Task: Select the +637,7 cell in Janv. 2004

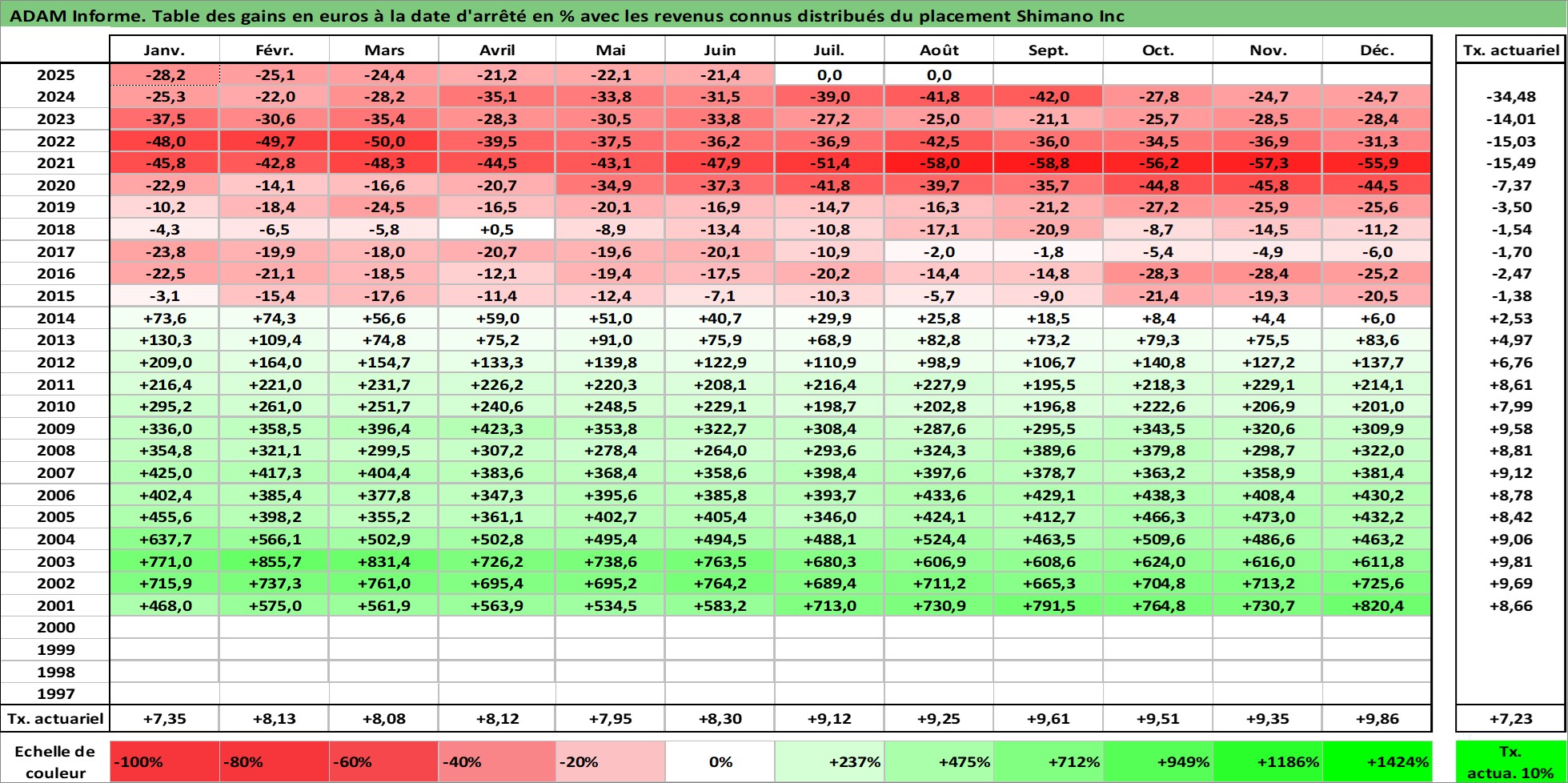Action: tap(164, 539)
